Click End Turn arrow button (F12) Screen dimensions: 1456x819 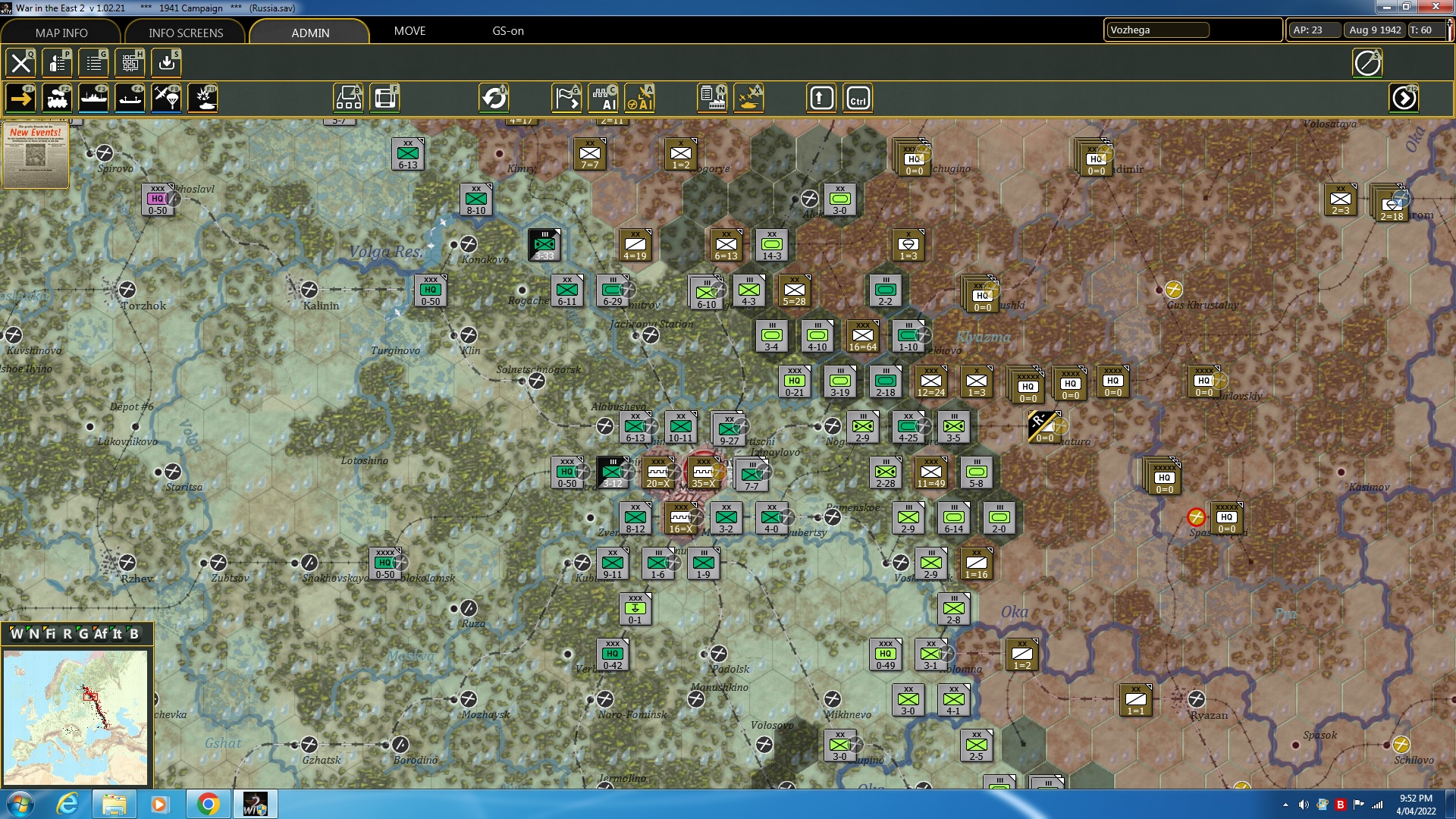pyautogui.click(x=1404, y=99)
